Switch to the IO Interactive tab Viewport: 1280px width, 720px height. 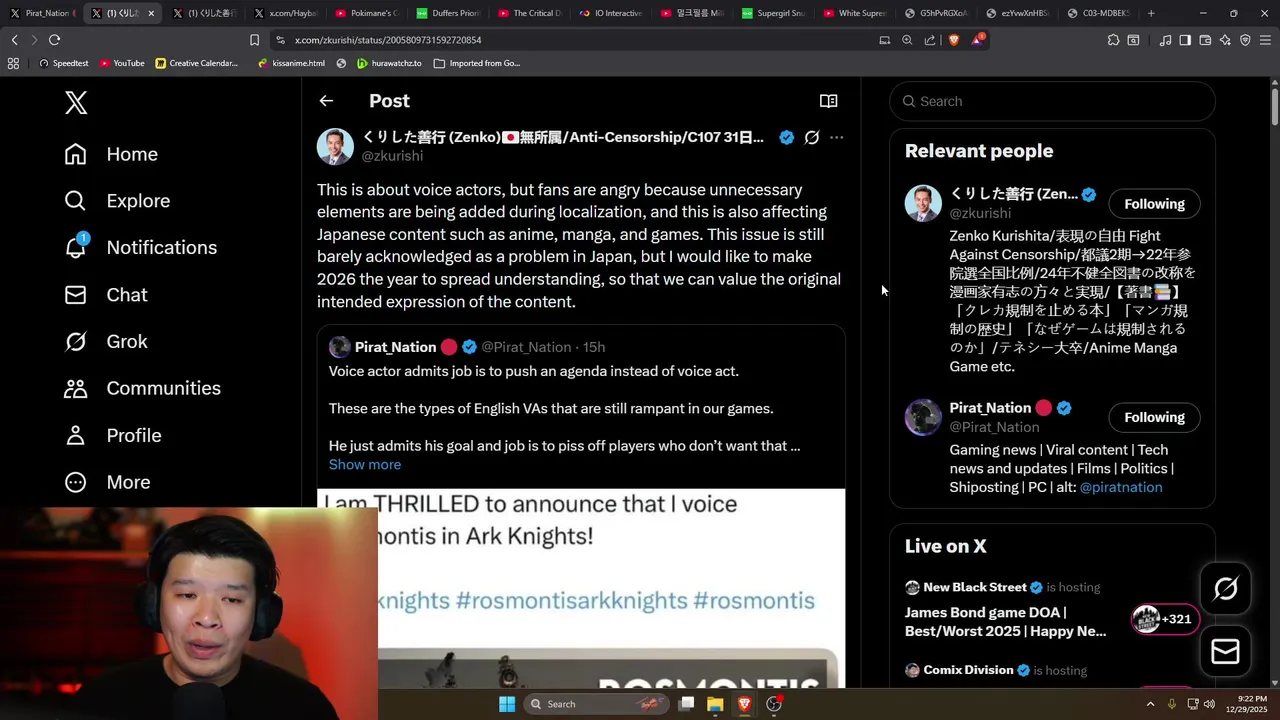610,13
